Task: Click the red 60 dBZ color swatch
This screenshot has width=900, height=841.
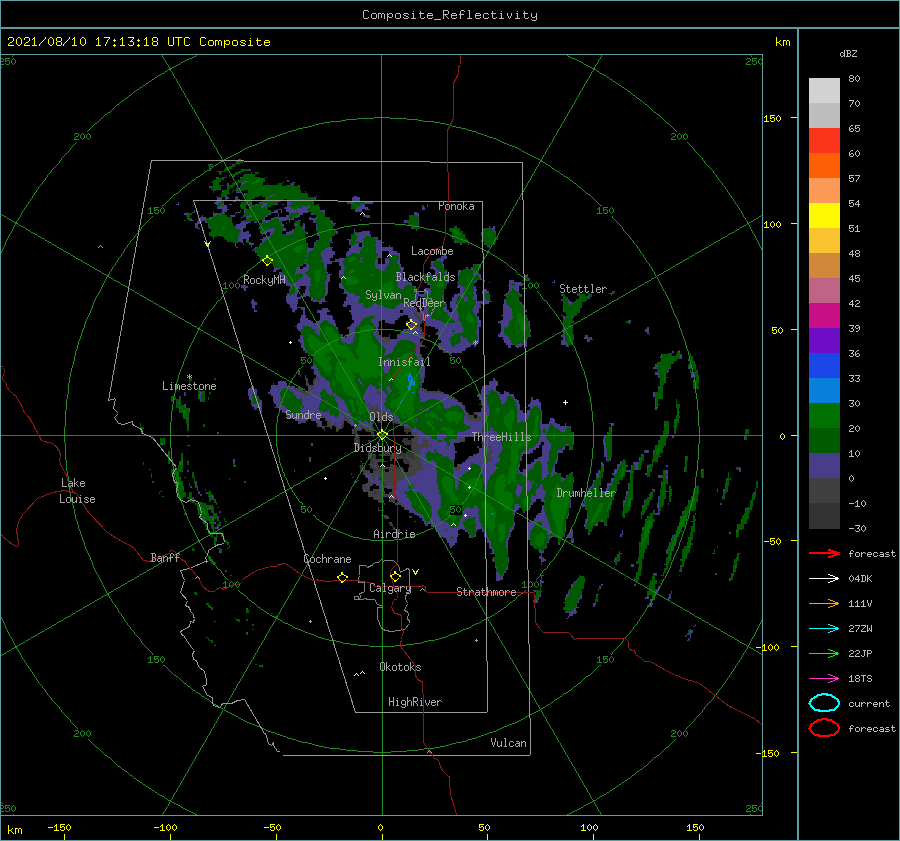Action: coord(824,141)
